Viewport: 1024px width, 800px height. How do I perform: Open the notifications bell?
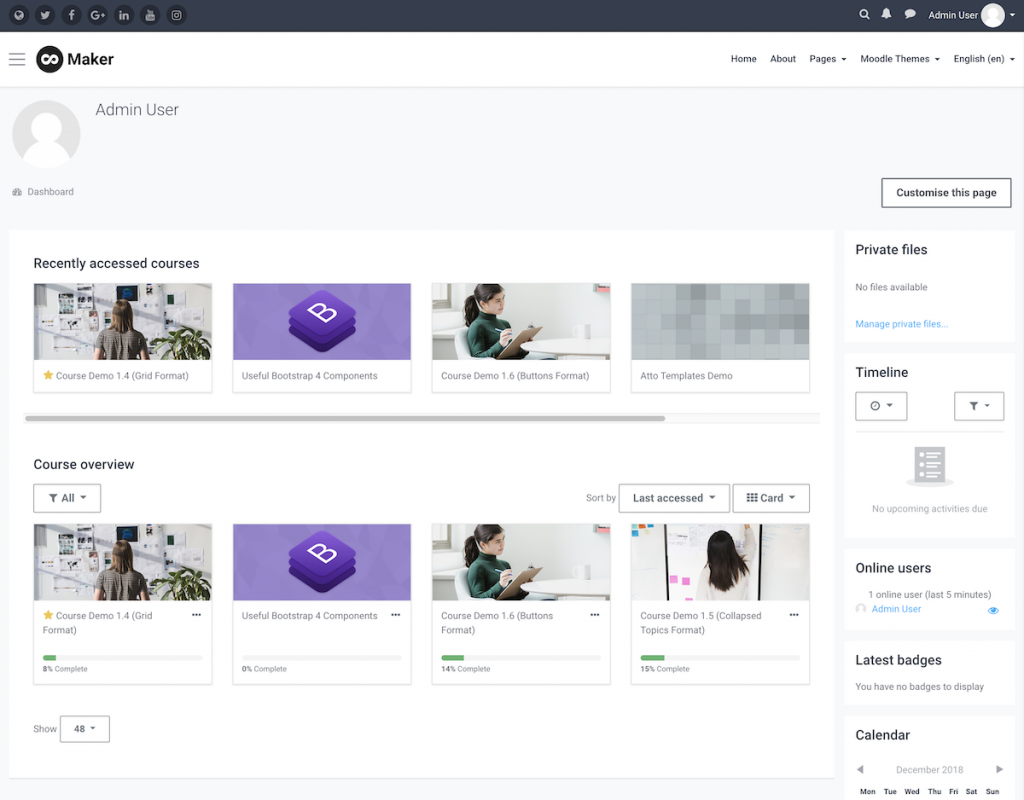click(886, 14)
